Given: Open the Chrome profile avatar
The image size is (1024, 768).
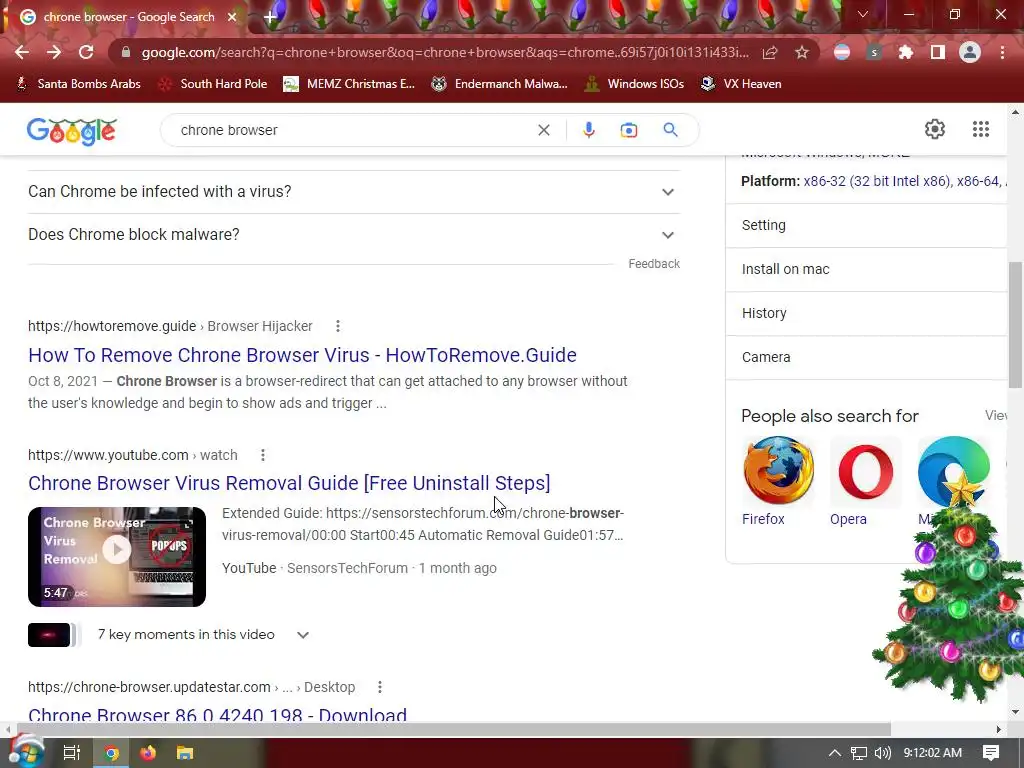Looking at the screenshot, I should click(970, 52).
